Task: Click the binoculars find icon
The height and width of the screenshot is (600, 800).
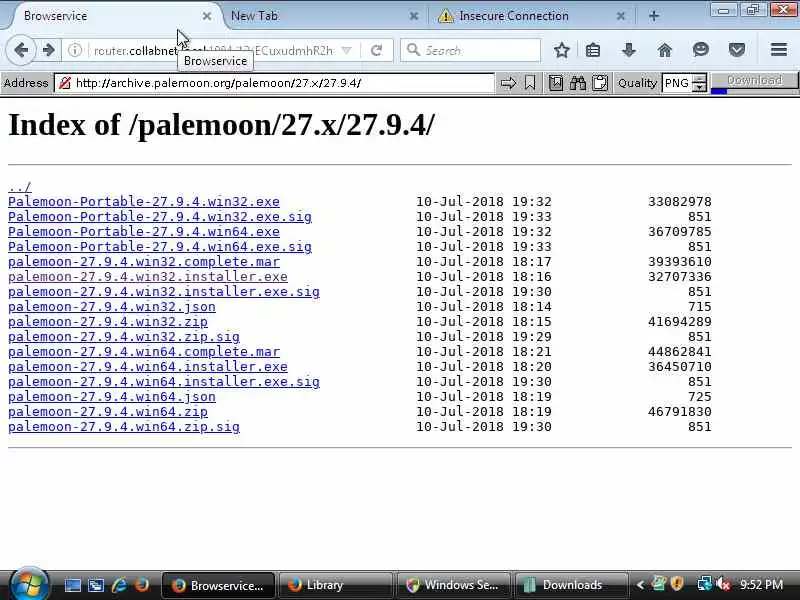Action: [578, 83]
